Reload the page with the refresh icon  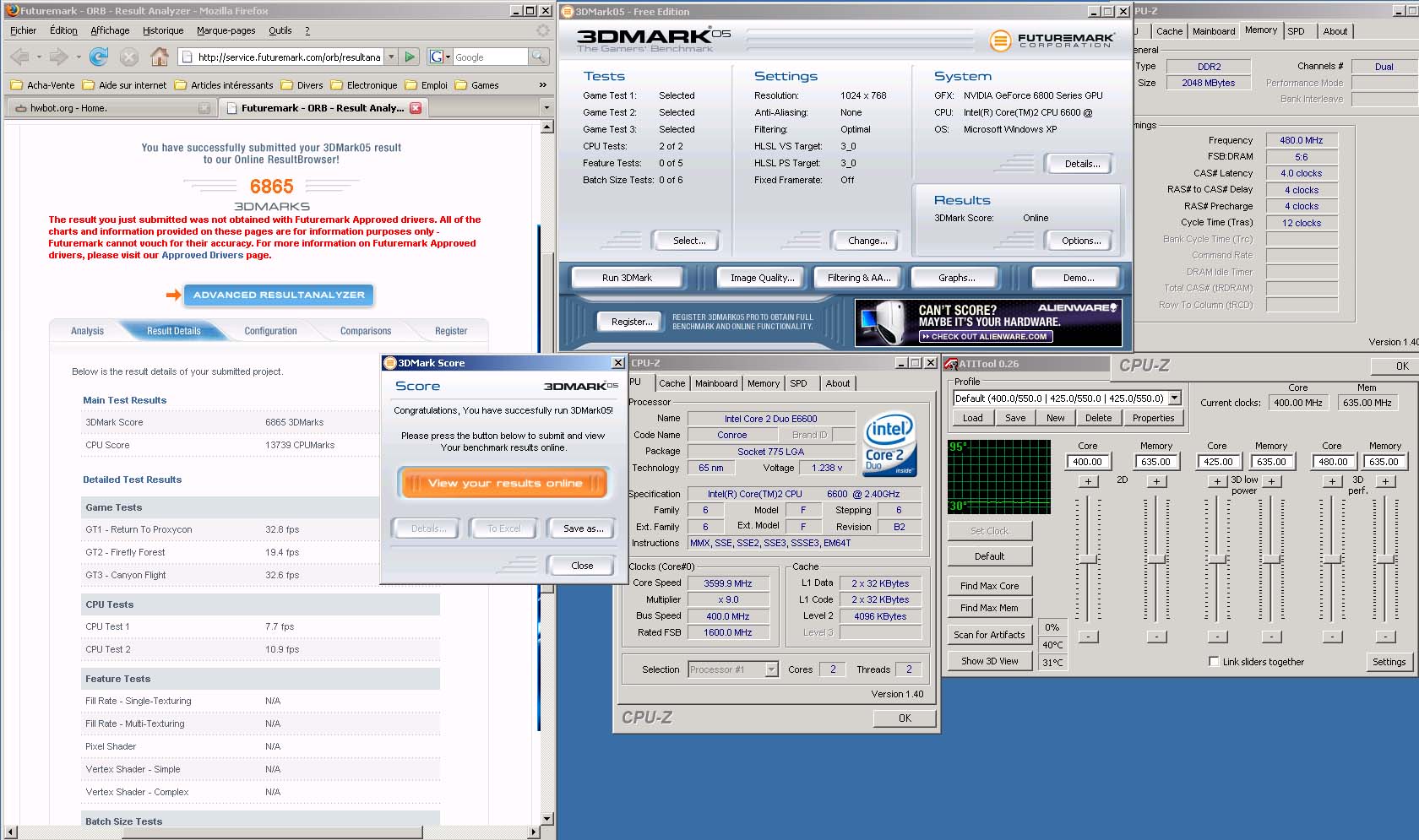tap(99, 57)
